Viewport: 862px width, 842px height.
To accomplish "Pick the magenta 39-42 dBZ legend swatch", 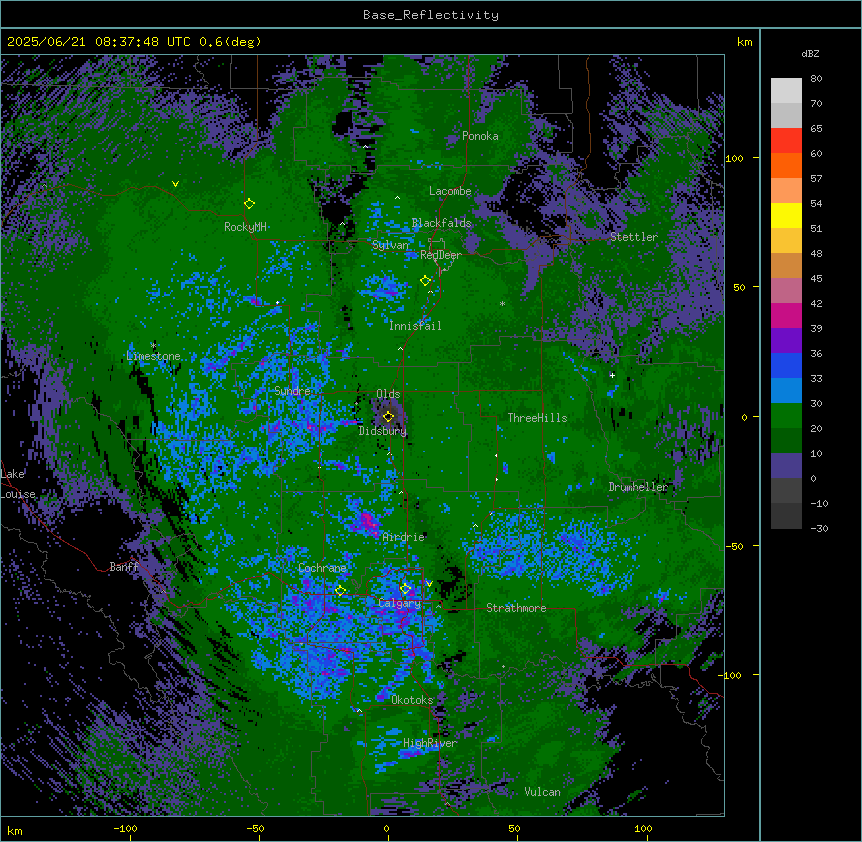I will click(x=786, y=315).
